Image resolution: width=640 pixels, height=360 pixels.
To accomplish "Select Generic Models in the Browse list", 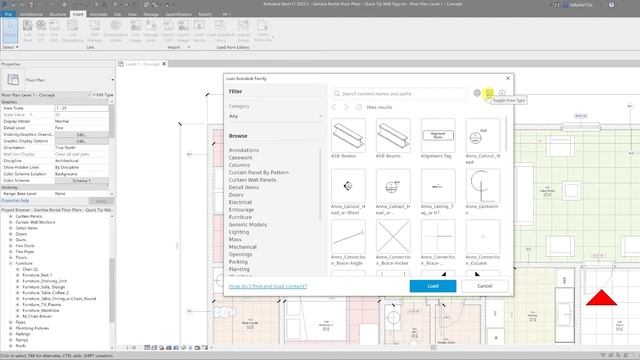I will (x=247, y=224).
